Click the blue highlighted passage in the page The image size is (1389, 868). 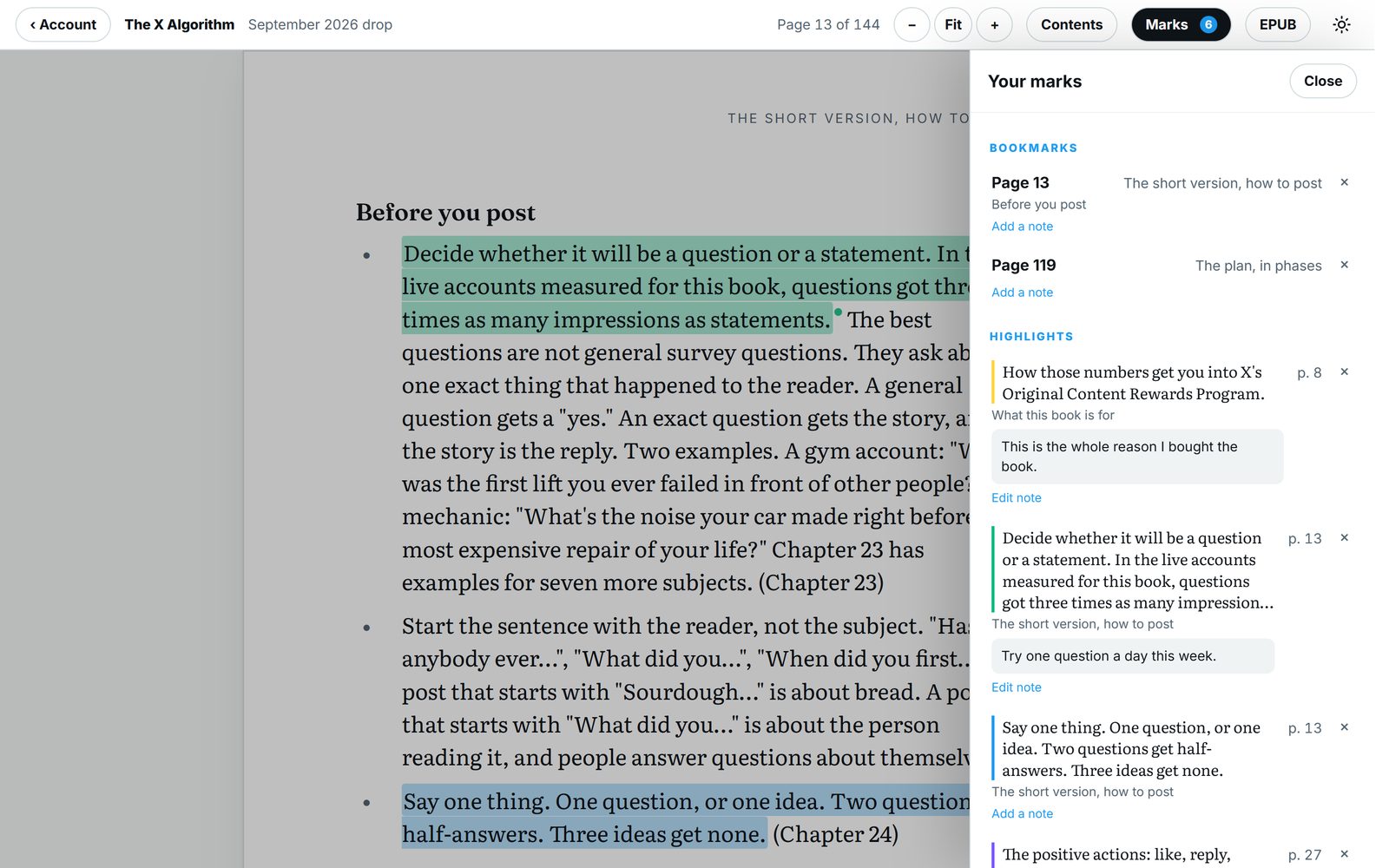(x=685, y=818)
